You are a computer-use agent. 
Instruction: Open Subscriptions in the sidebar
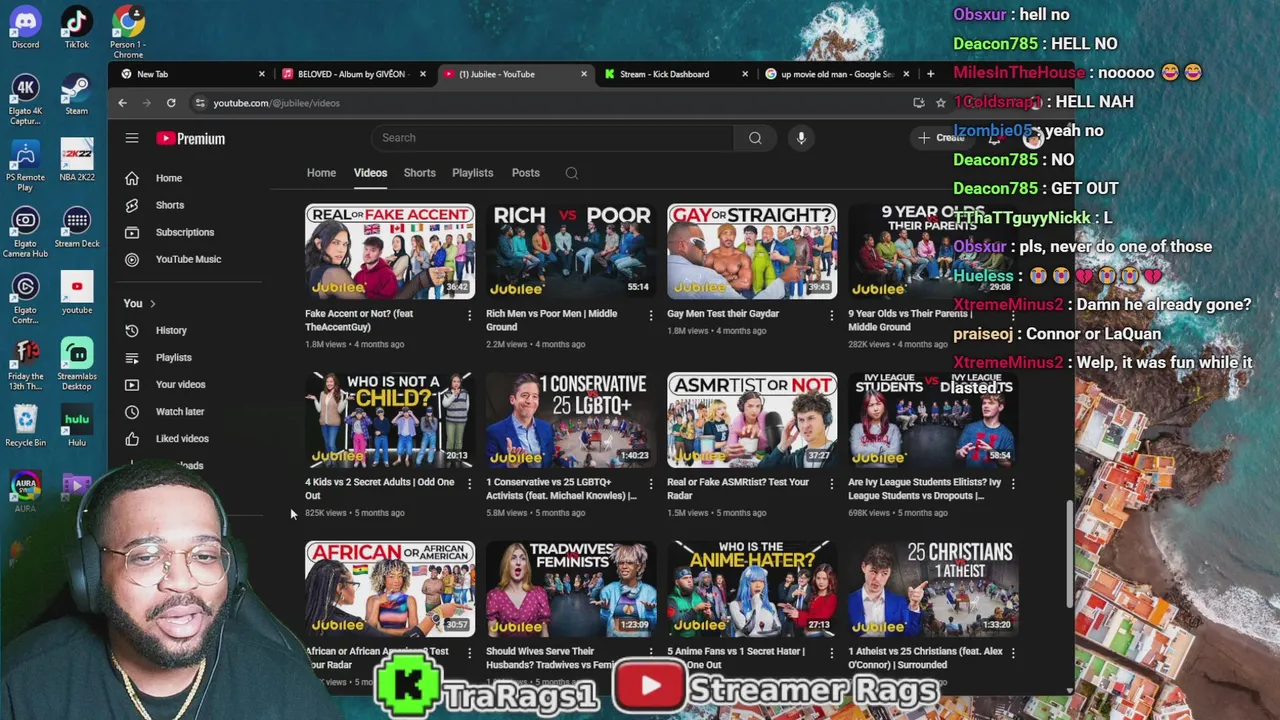point(190,232)
